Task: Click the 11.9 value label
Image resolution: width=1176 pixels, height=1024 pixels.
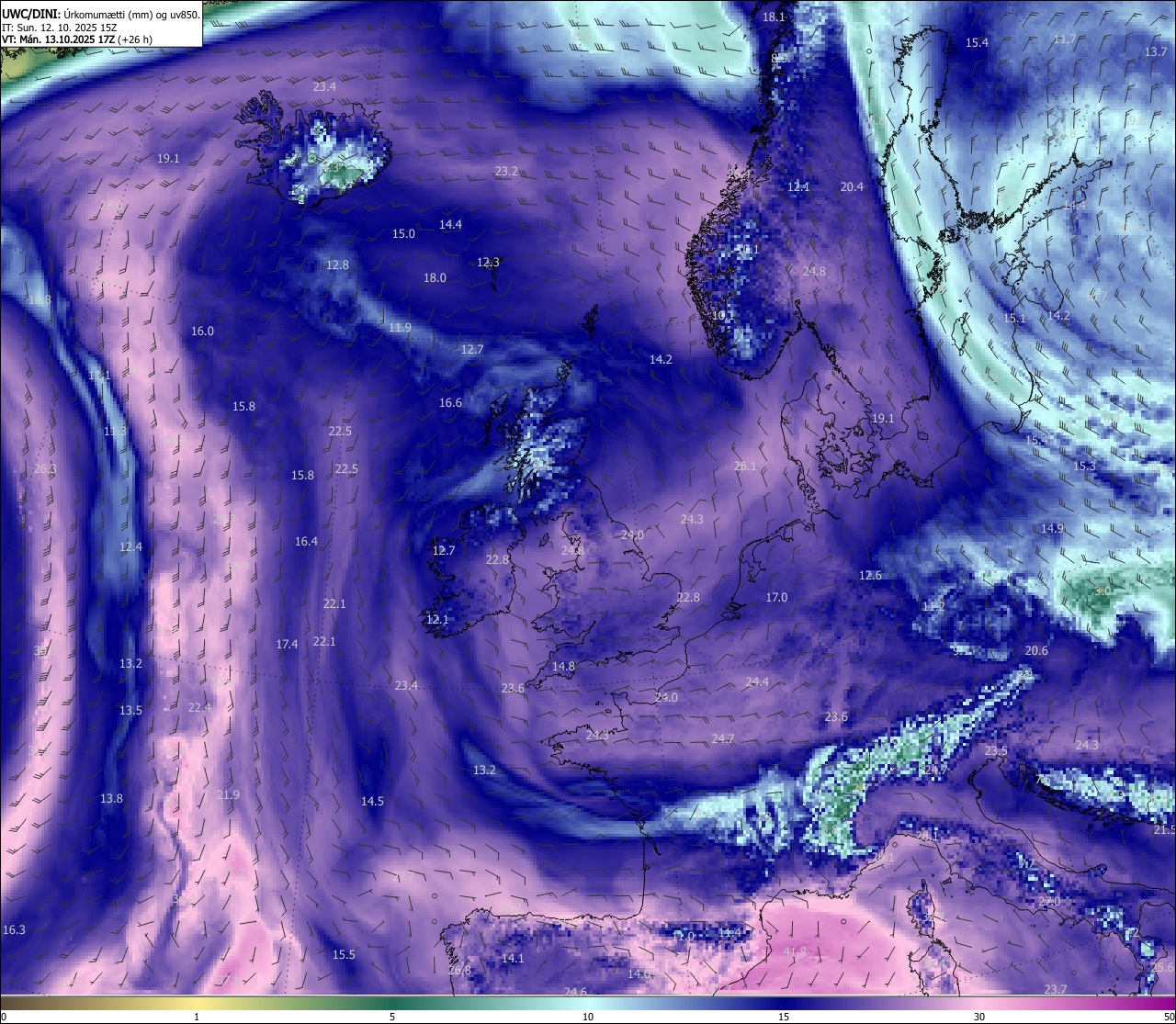Action: tap(400, 328)
